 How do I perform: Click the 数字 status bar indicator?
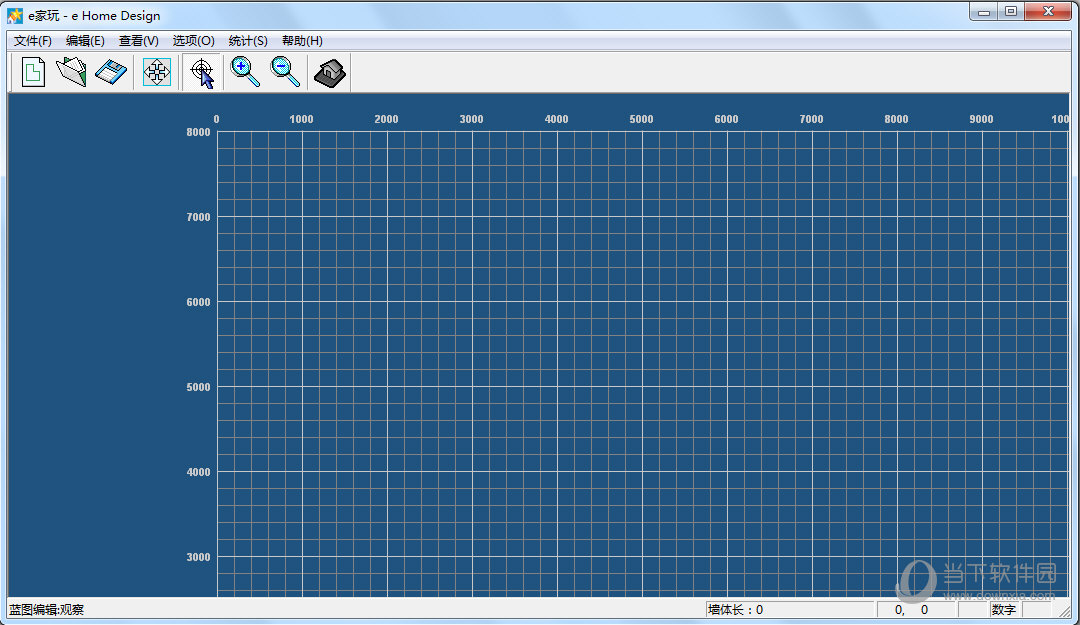coord(1004,610)
